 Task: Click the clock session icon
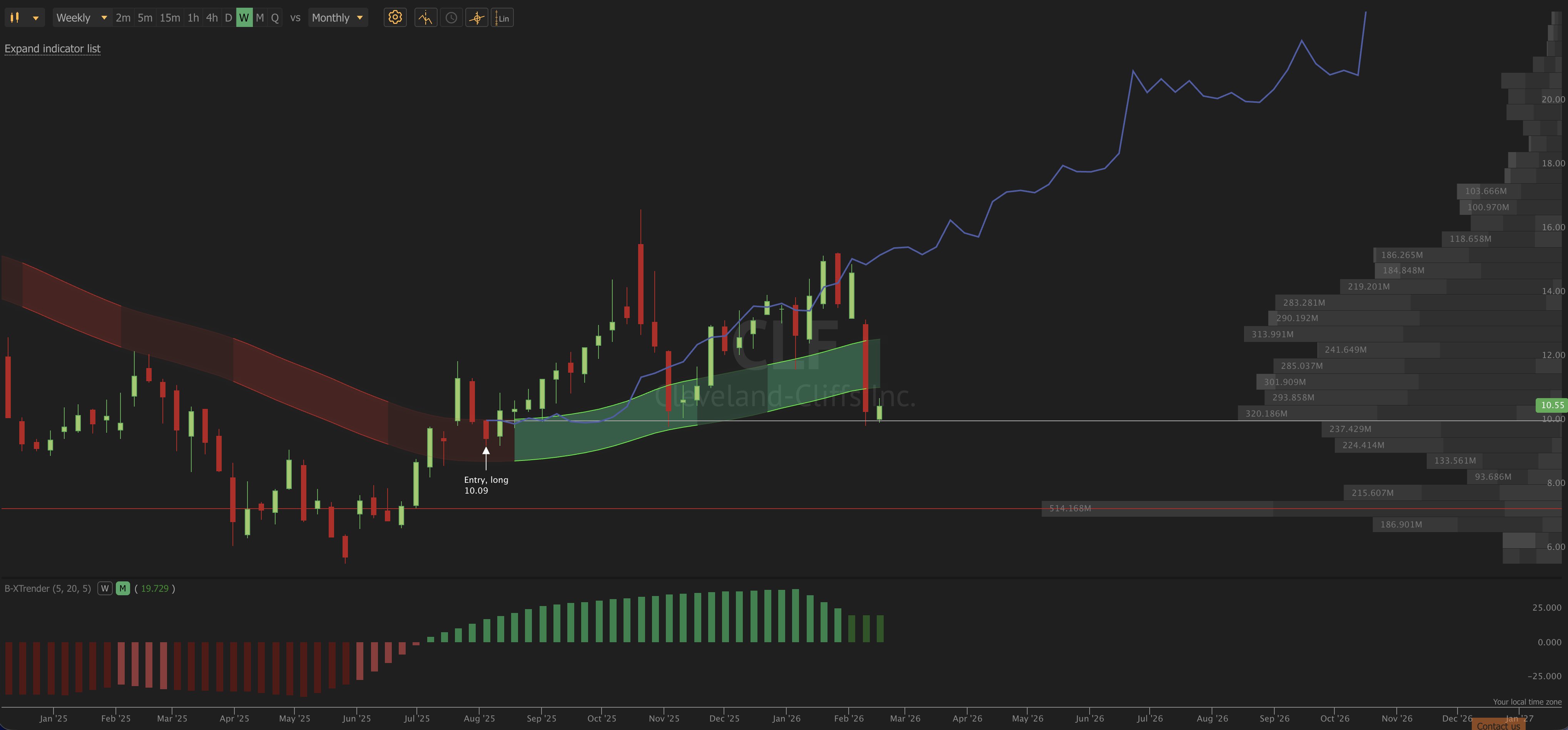pos(451,18)
